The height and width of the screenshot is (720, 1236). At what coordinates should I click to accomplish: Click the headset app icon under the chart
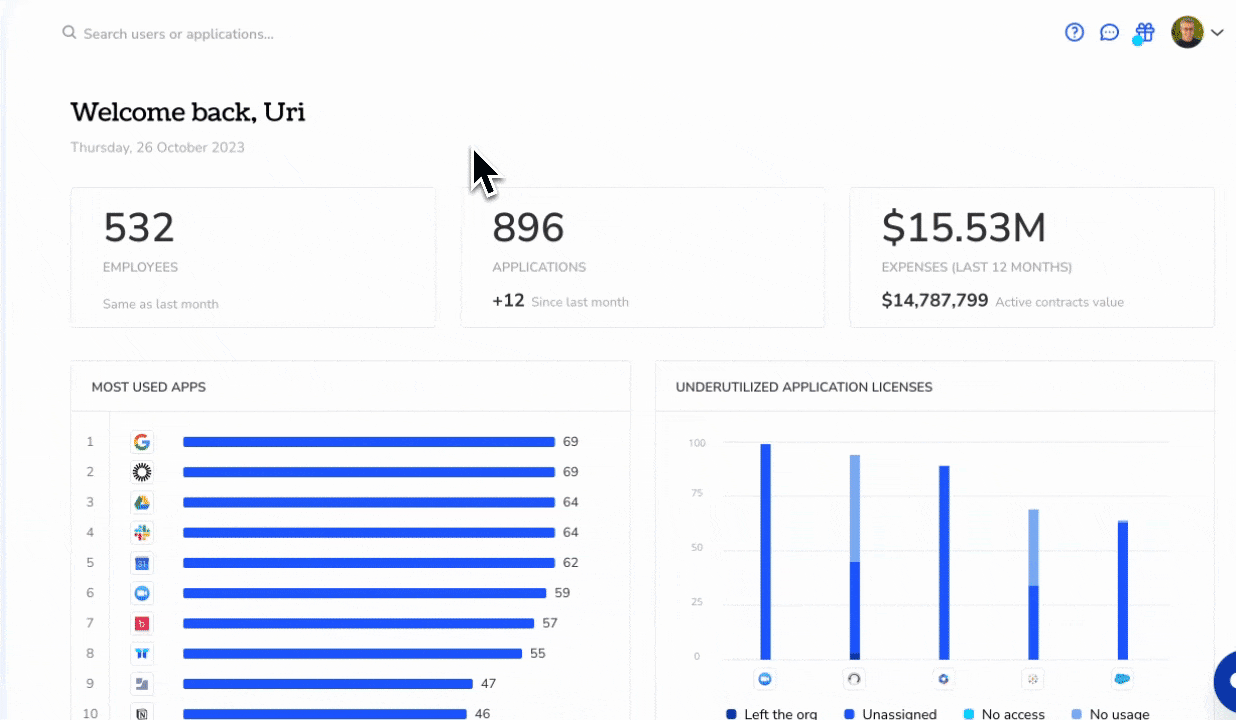point(854,679)
